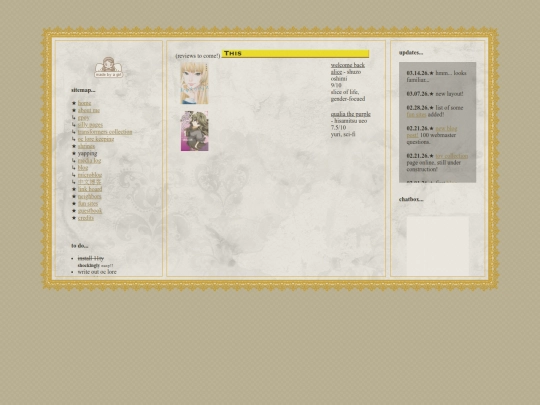This screenshot has width=540, height=405.
Task: Click the '7.5/10' rating text
Action: click(x=338, y=128)
